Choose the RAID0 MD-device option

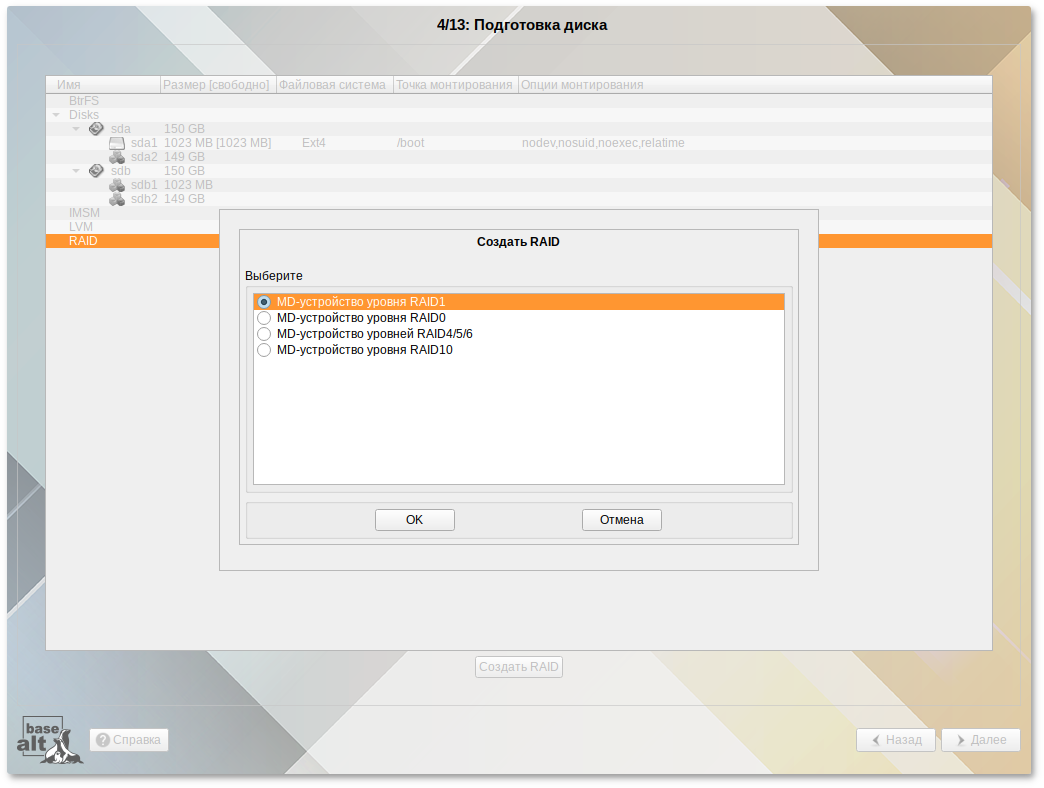pyautogui.click(x=264, y=318)
